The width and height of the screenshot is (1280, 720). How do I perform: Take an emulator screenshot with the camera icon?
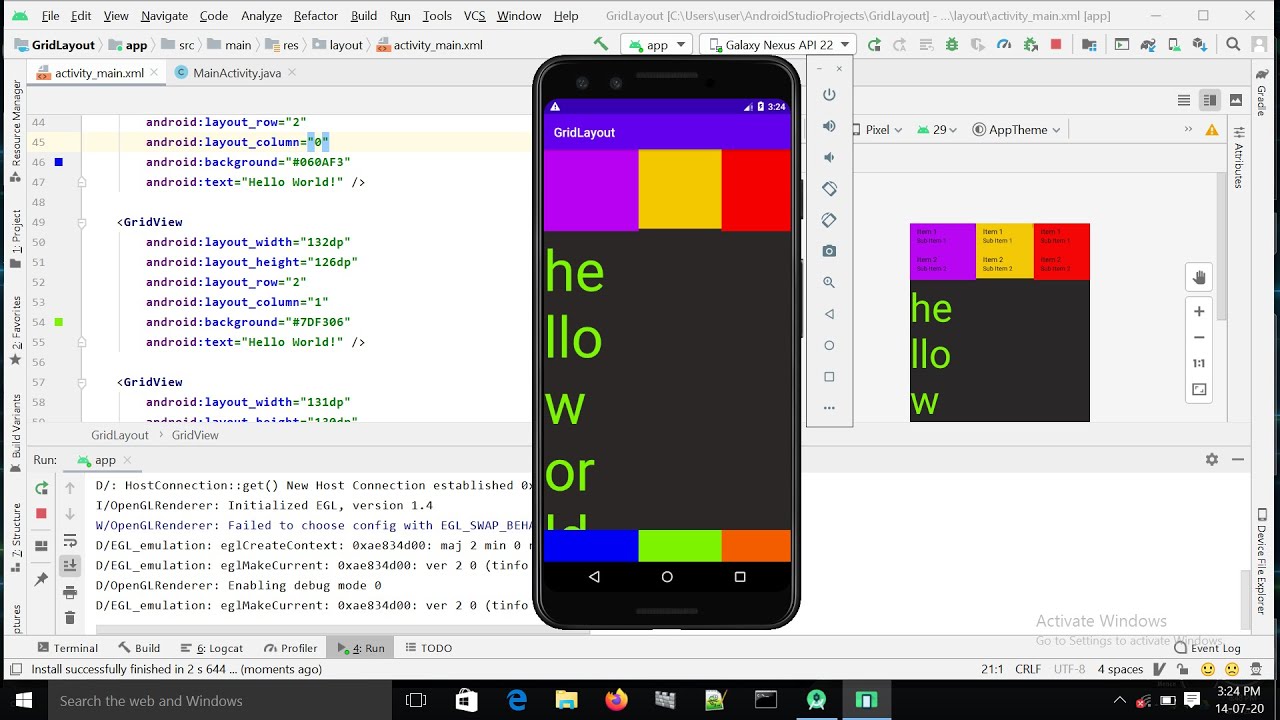pyautogui.click(x=829, y=251)
